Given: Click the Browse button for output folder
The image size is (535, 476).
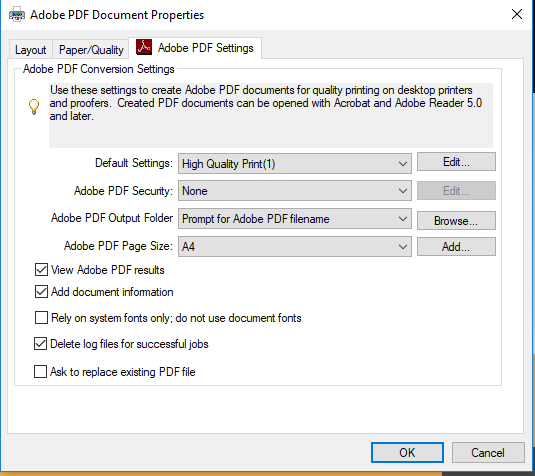Looking at the screenshot, I should (456, 220).
